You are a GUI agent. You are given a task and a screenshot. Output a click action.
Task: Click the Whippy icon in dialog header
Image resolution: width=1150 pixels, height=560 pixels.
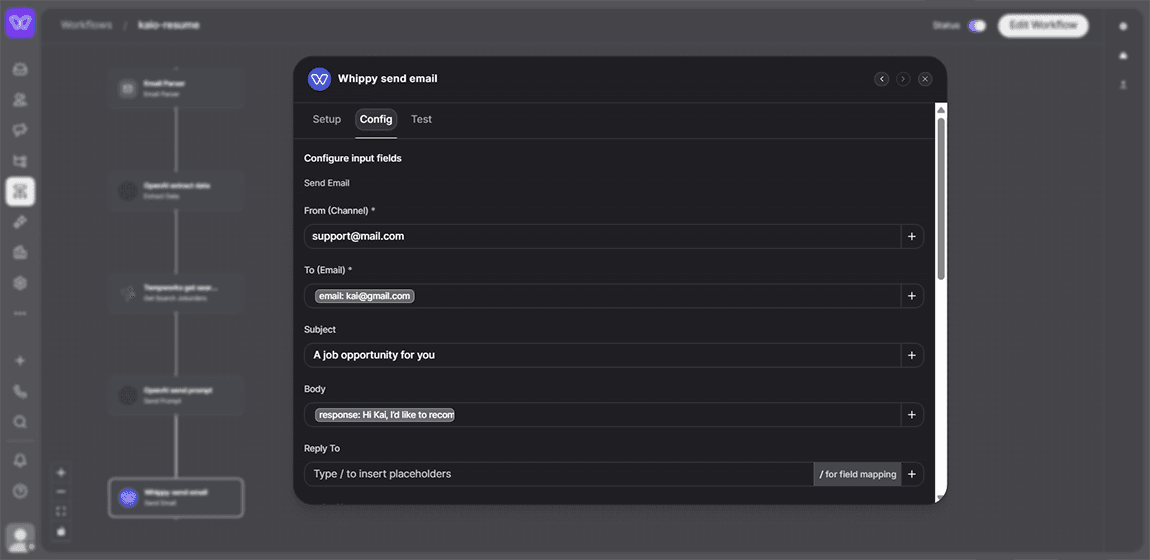pos(319,78)
